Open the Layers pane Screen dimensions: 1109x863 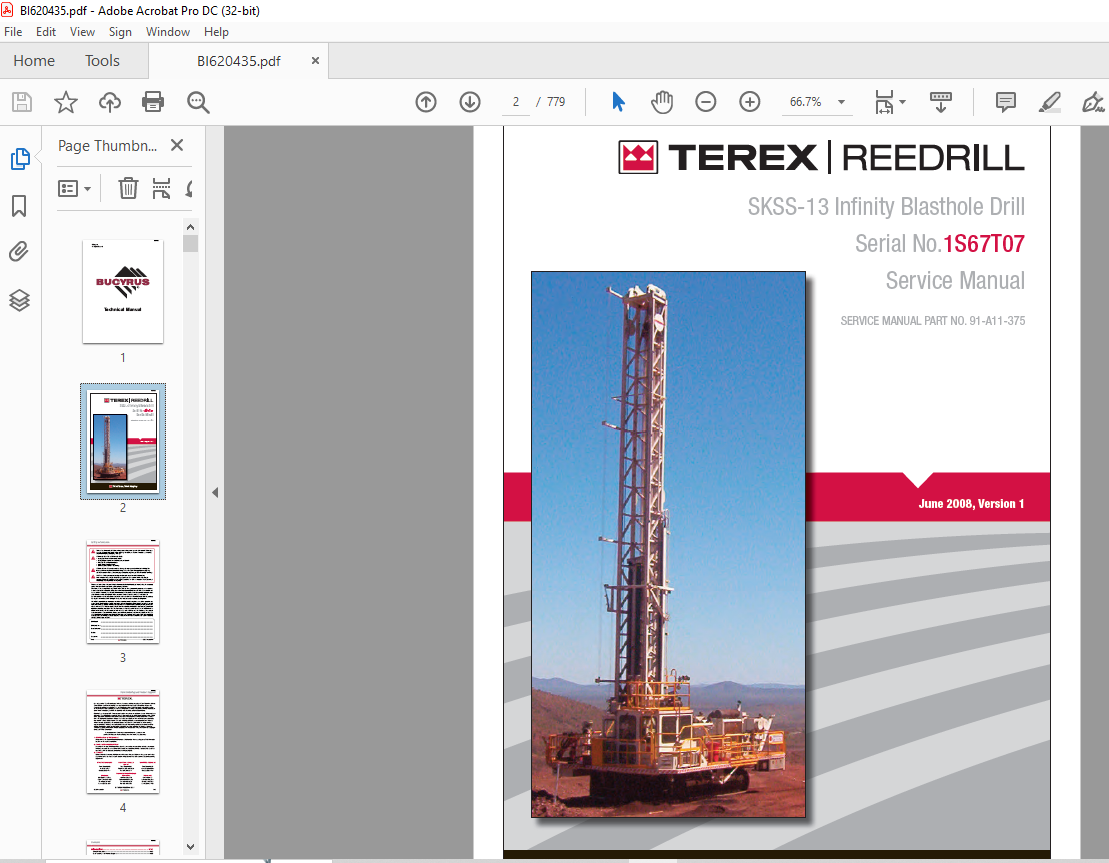tap(19, 301)
